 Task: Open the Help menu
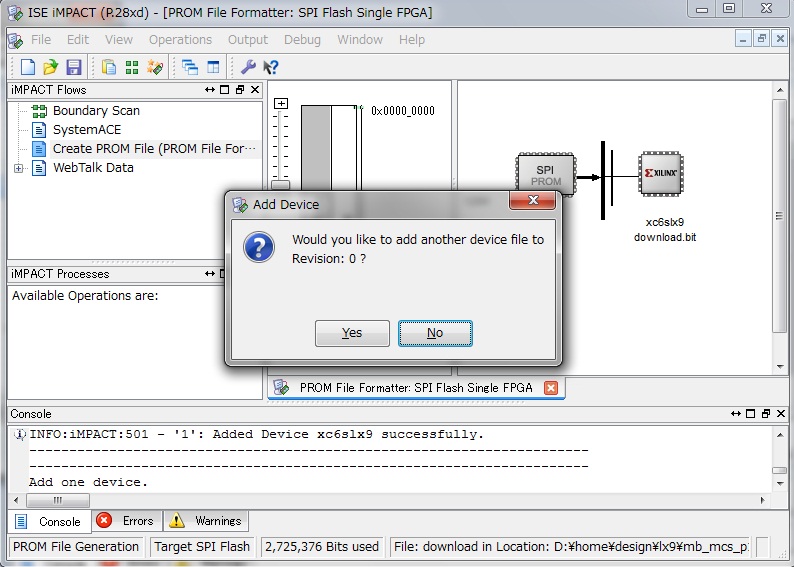[x=412, y=39]
